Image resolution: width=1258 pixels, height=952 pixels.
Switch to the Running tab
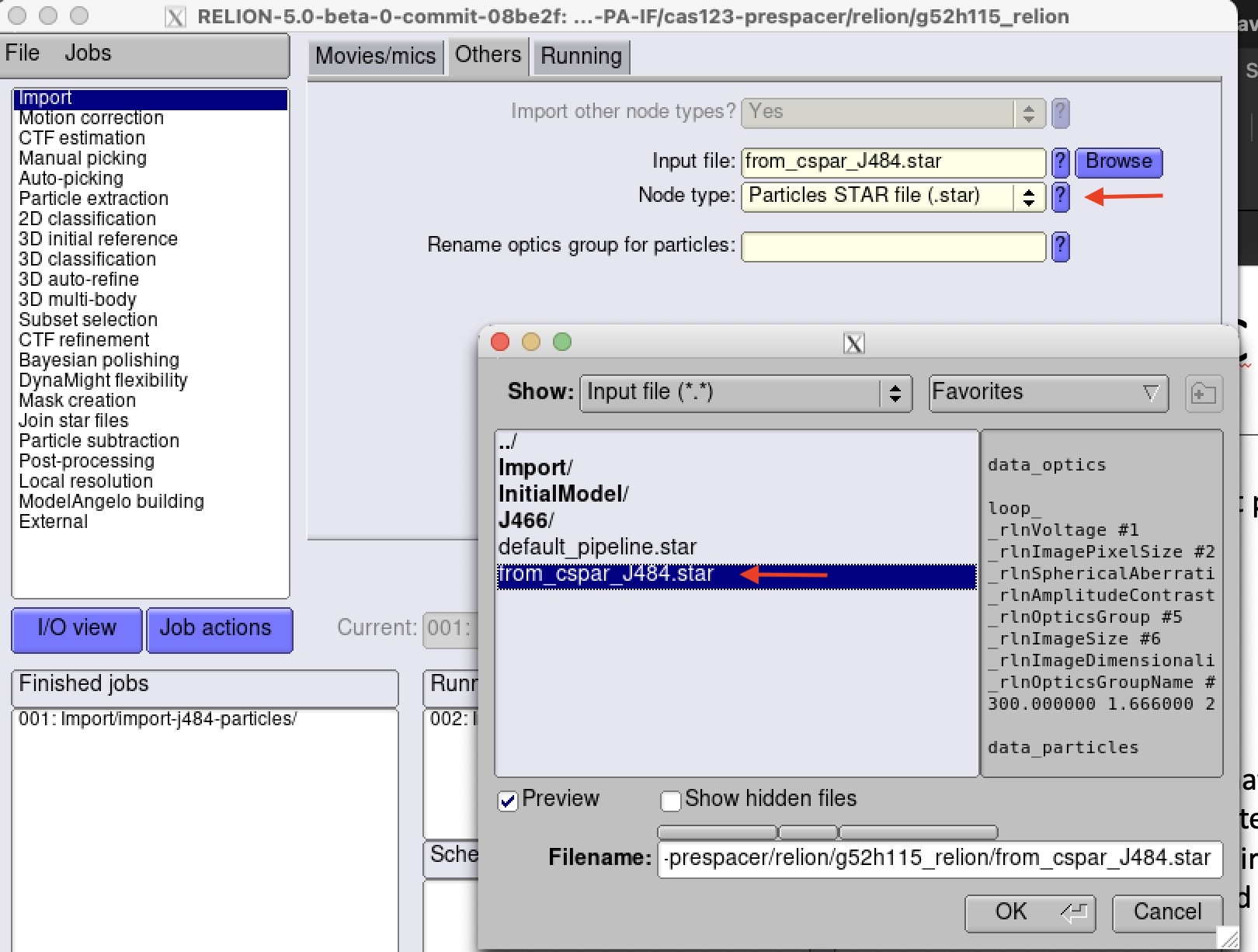(x=582, y=57)
